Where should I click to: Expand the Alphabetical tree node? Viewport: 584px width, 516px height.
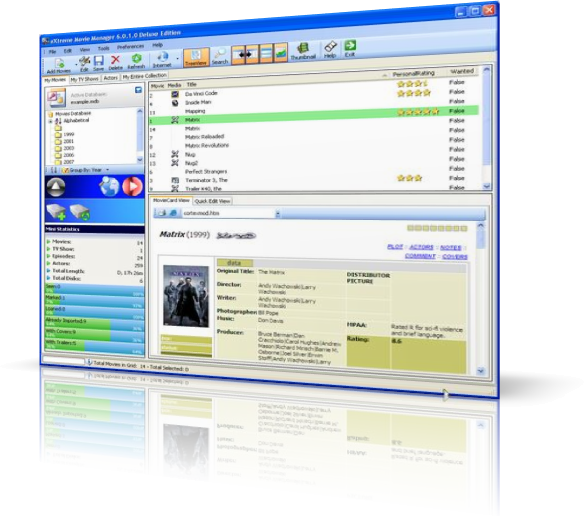click(x=50, y=121)
